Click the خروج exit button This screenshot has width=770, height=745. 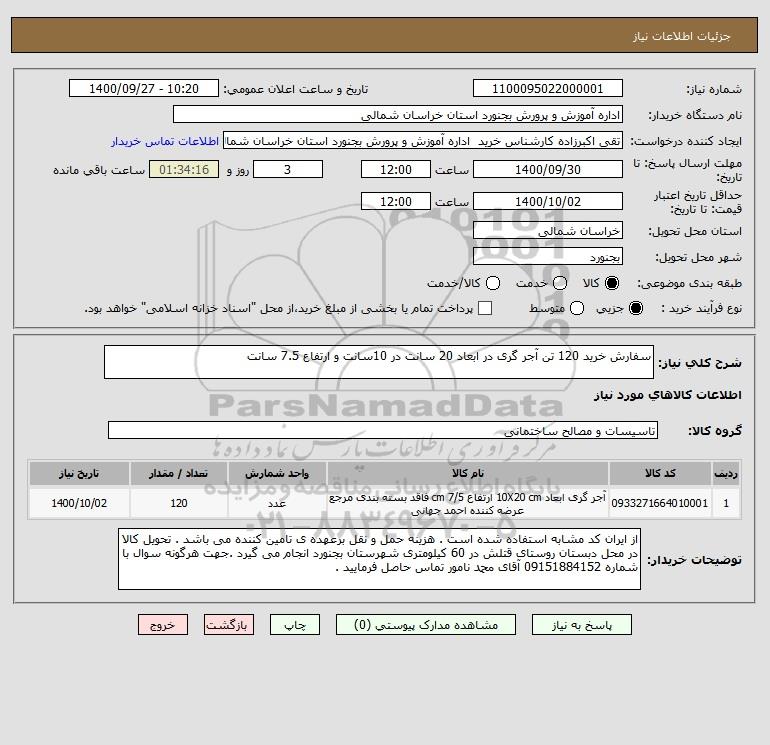(163, 625)
